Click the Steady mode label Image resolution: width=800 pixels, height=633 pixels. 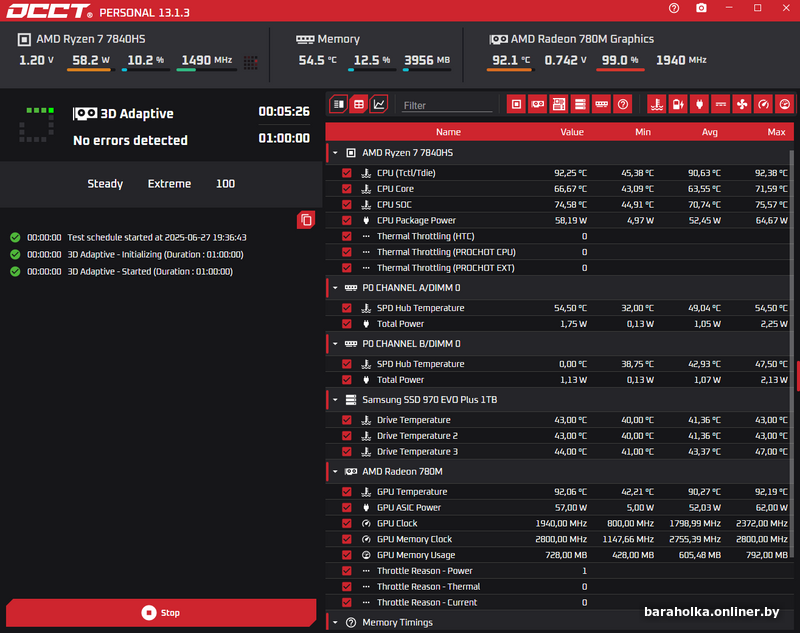coord(105,184)
